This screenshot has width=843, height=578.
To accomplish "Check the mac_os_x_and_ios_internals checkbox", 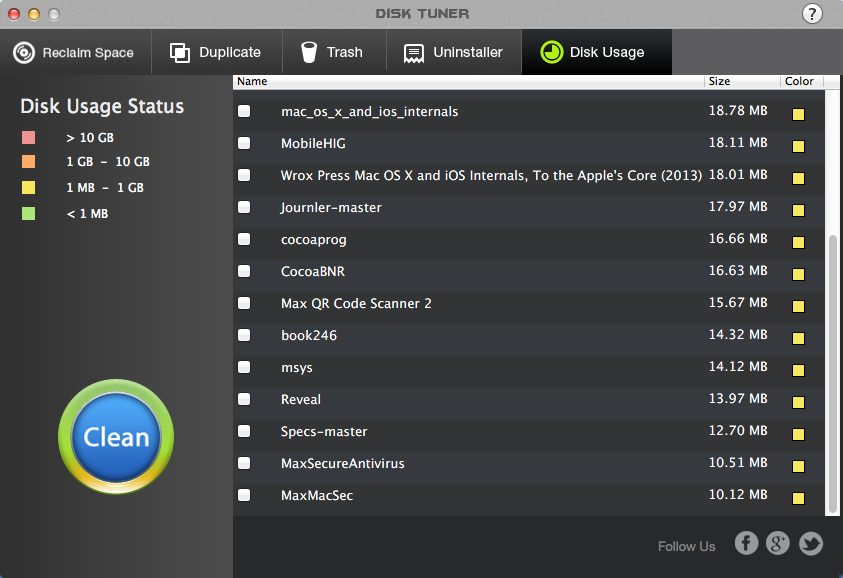I will [x=244, y=111].
